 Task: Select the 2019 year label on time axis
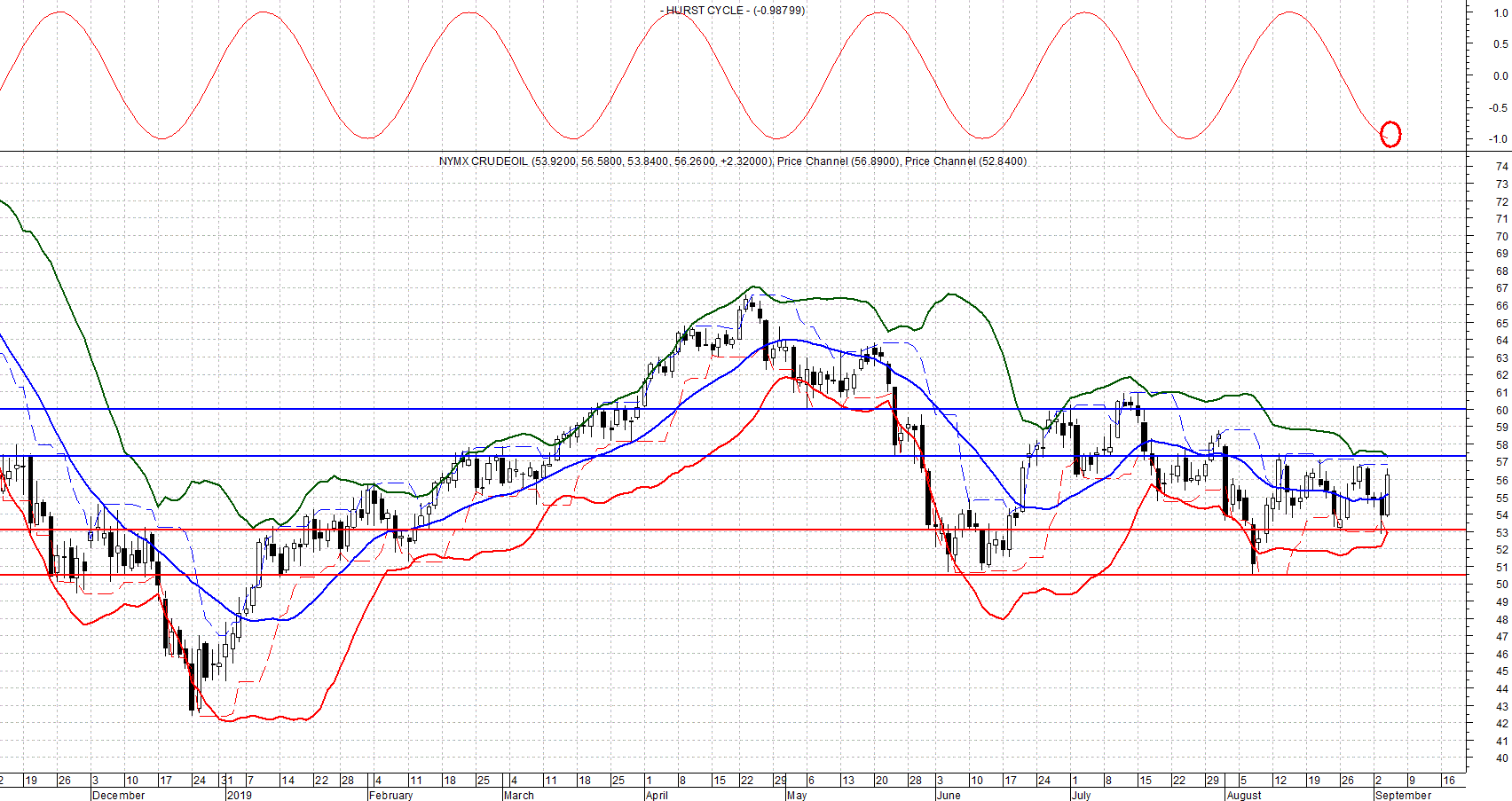(x=240, y=795)
